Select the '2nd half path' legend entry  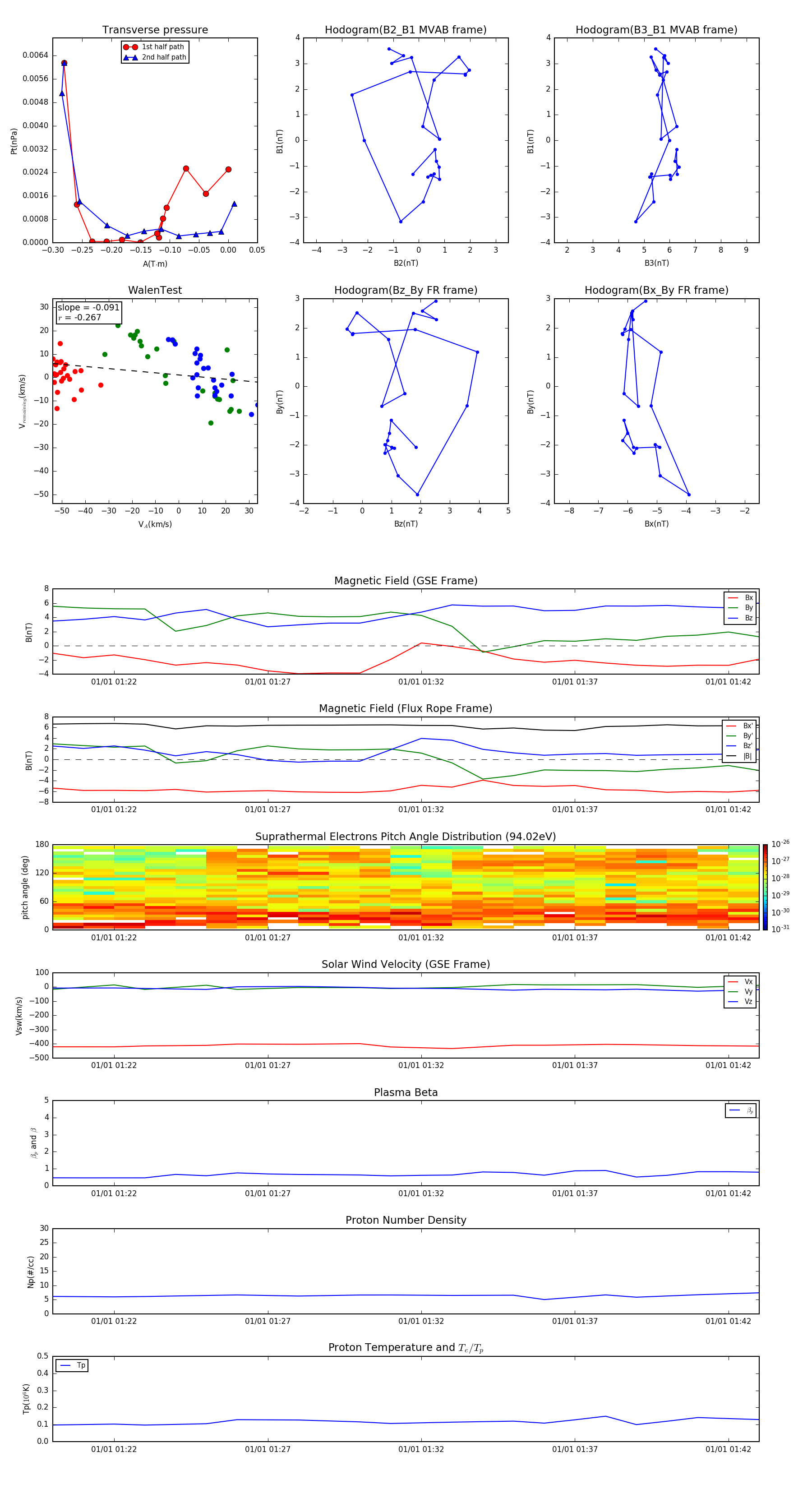155,57
